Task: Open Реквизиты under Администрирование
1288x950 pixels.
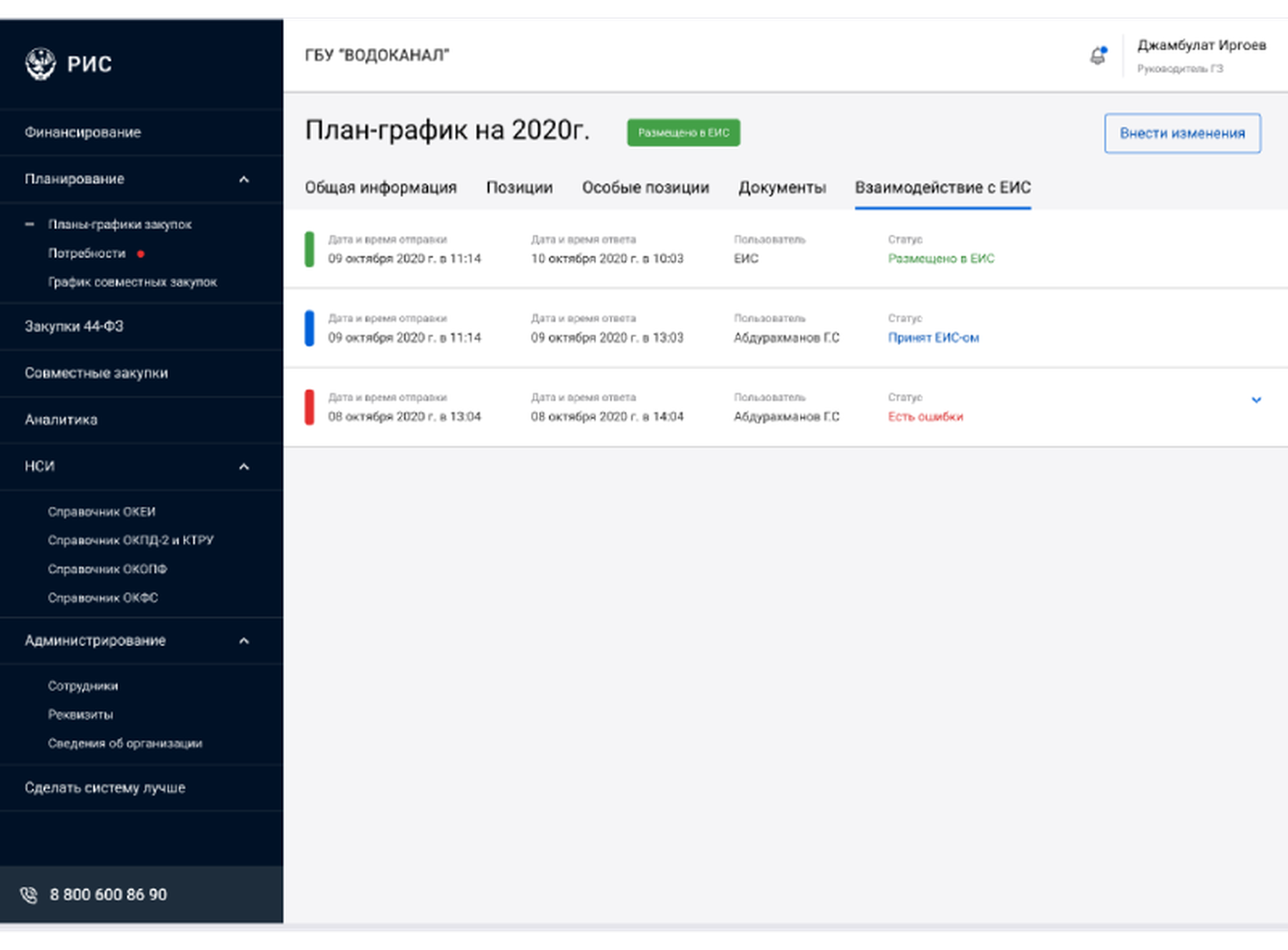Action: pyautogui.click(x=80, y=715)
